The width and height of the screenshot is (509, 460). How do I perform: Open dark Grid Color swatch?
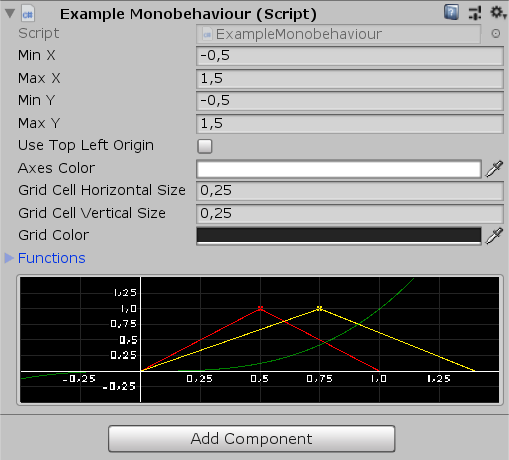pyautogui.click(x=339, y=236)
